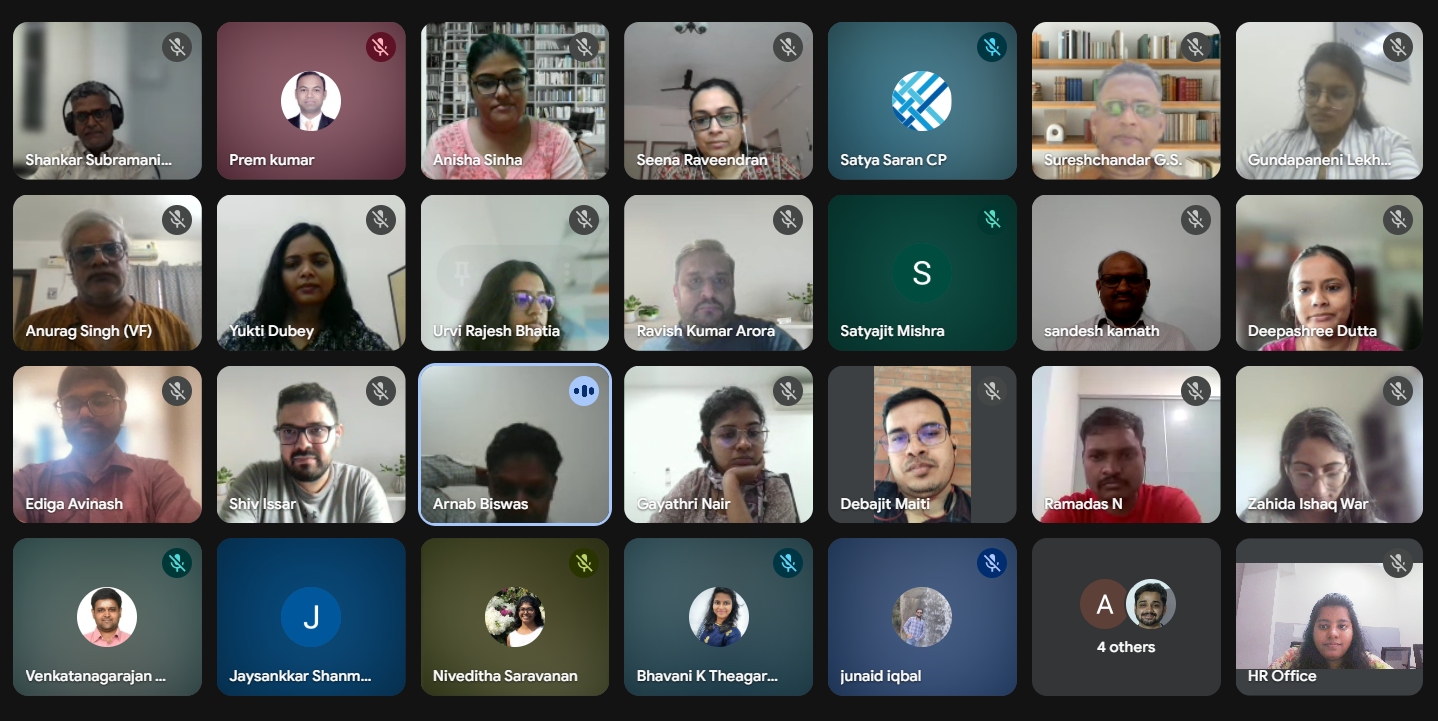Screen dimensions: 1438x721
Task: Click Ramadas N's video tile
Action: 1126,444
